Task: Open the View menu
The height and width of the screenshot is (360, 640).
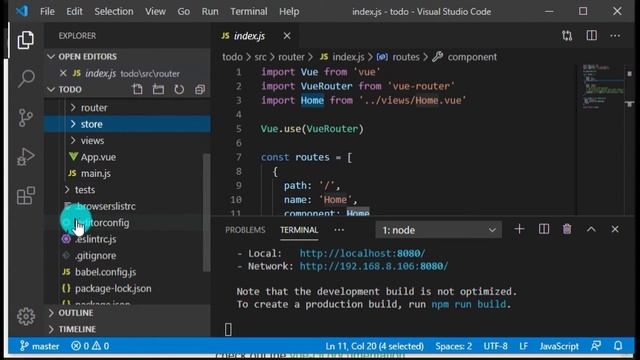Action: click(x=155, y=11)
